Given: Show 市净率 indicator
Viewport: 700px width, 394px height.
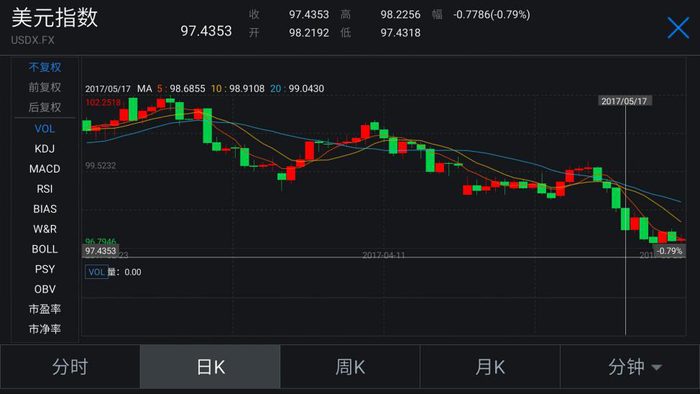Looking at the screenshot, I should click(x=45, y=329).
